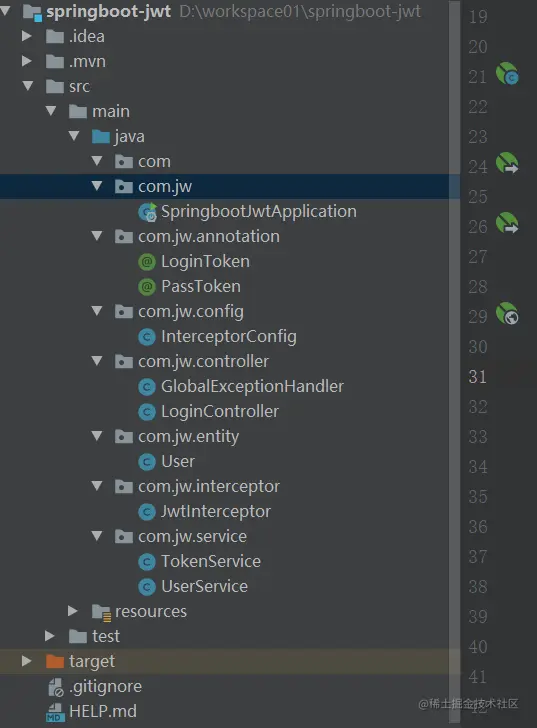Click the Spring request mapping gutter icon on line 29
This screenshot has height=728, width=537.
coord(507,313)
